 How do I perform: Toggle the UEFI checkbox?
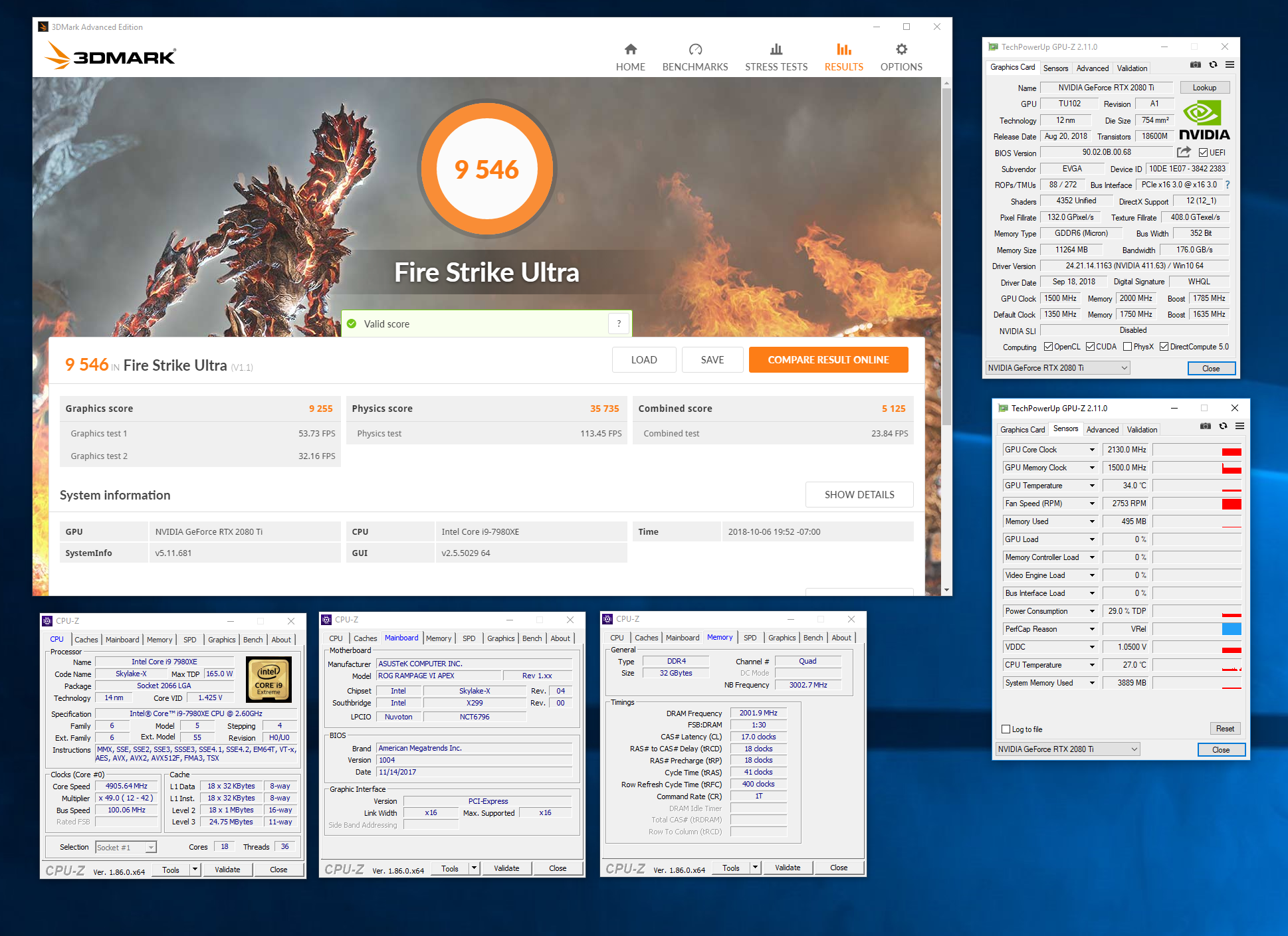(1203, 153)
